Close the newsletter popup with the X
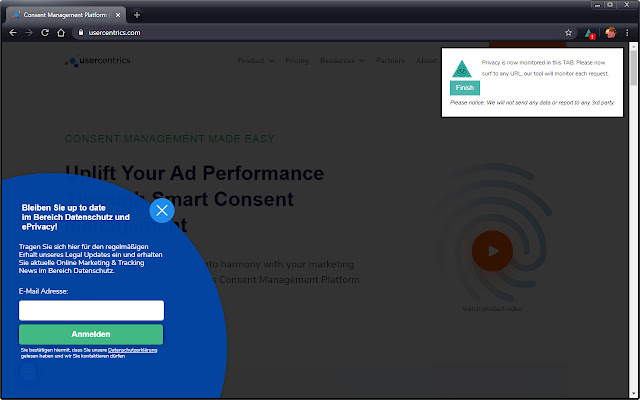 tap(162, 210)
